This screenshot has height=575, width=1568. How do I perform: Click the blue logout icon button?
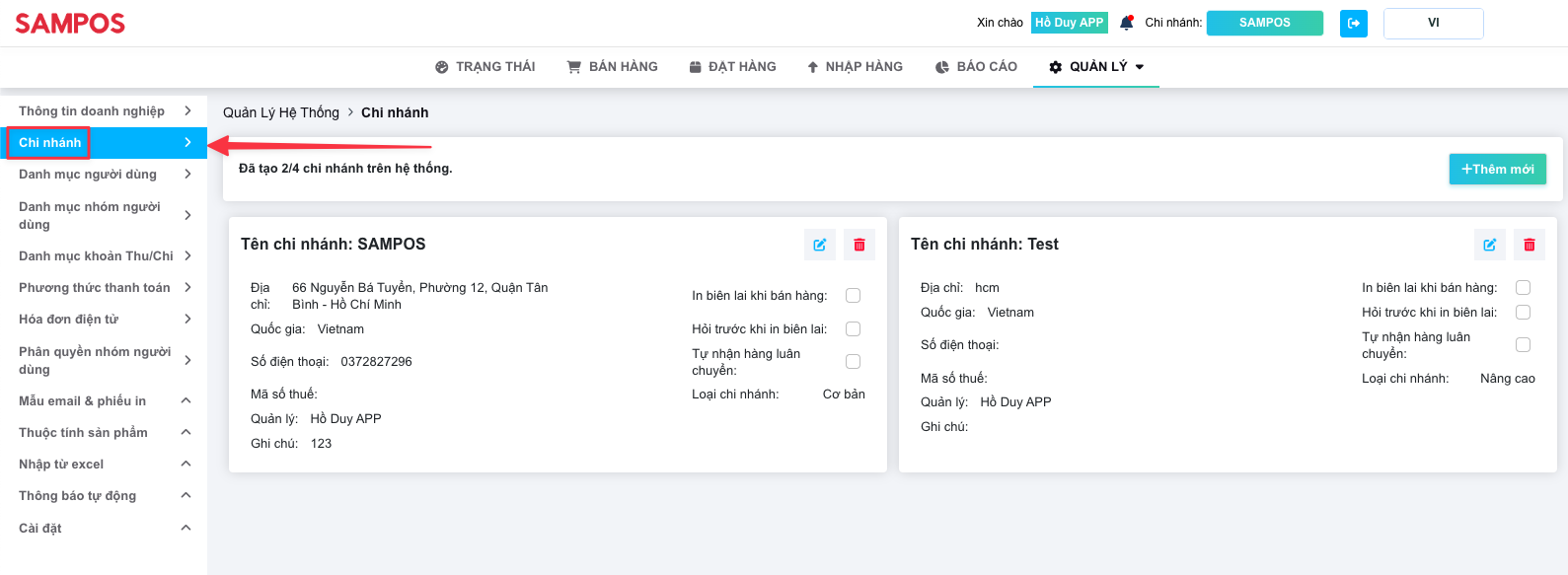point(1354,23)
